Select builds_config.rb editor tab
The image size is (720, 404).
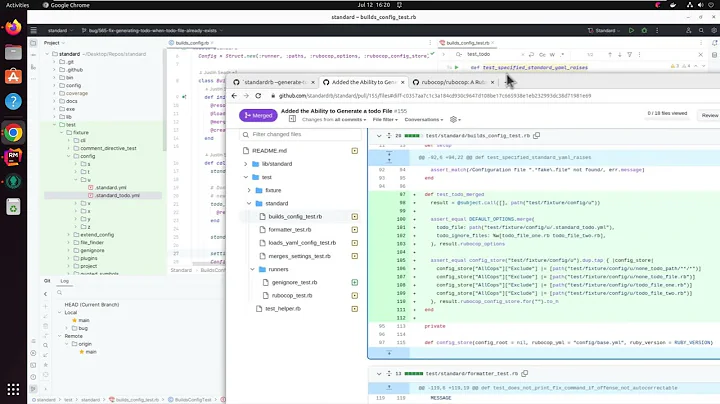point(192,43)
